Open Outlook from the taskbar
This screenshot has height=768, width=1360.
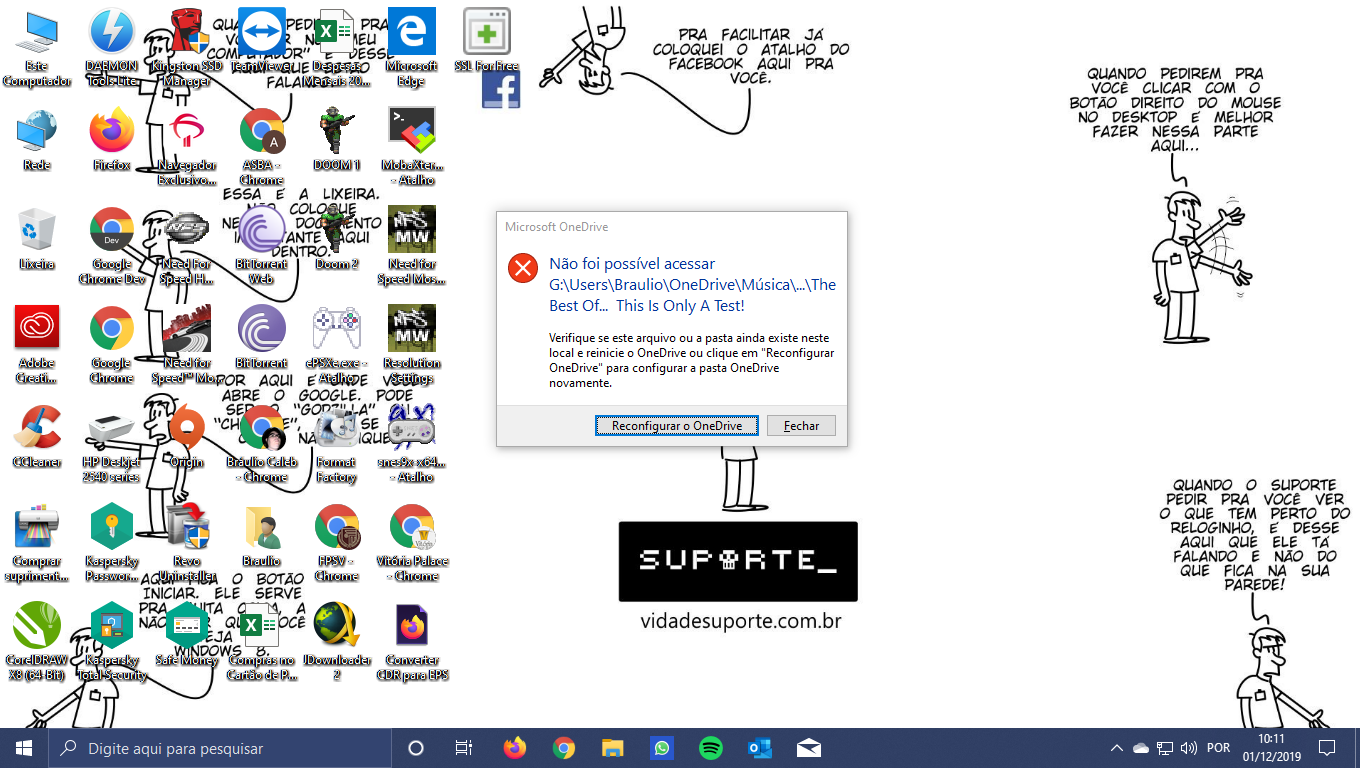tap(760, 748)
